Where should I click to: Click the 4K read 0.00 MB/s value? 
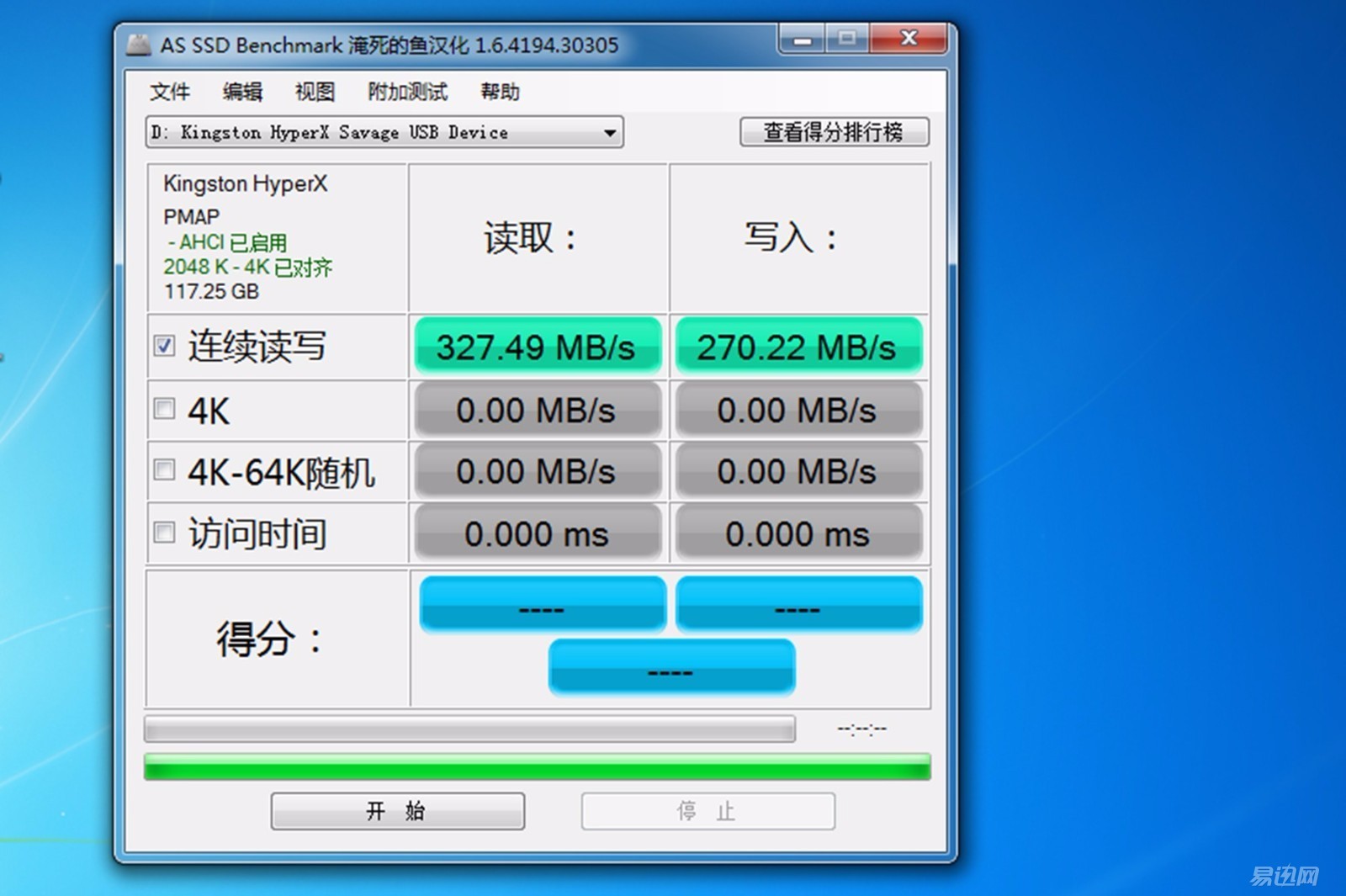(x=538, y=411)
